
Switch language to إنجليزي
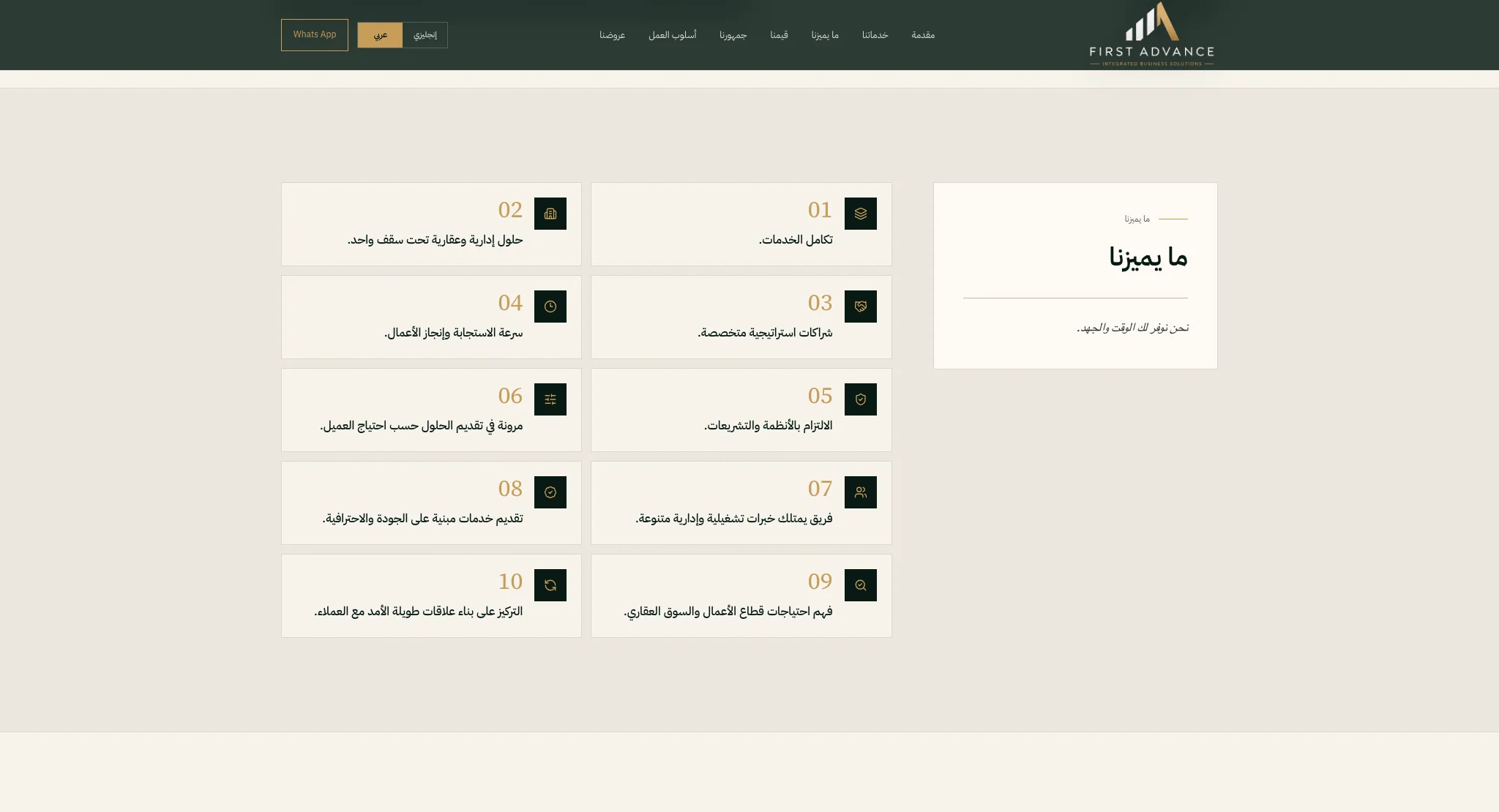[x=425, y=35]
